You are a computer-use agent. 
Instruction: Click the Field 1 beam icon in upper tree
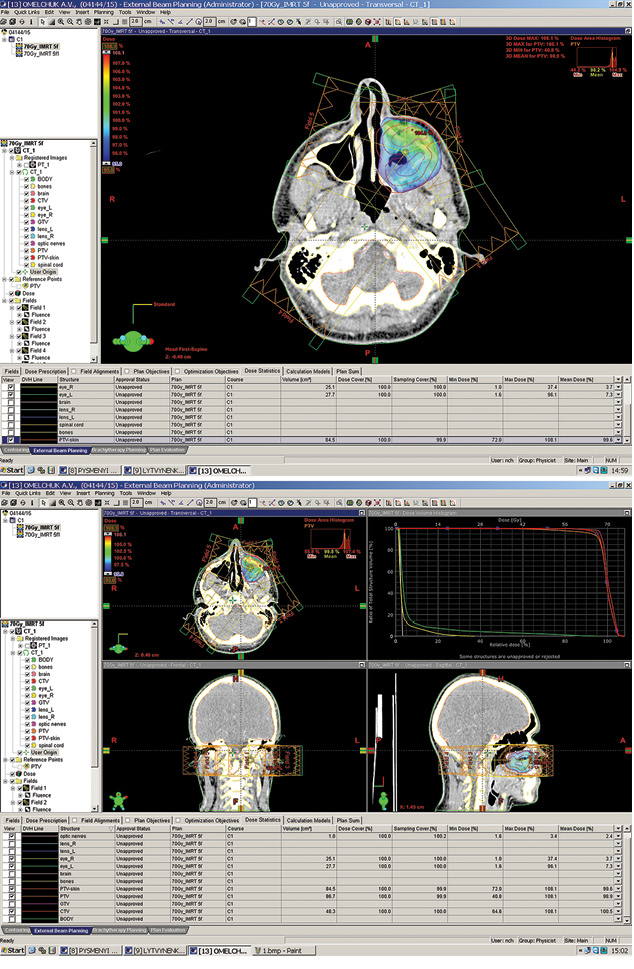click(25, 308)
